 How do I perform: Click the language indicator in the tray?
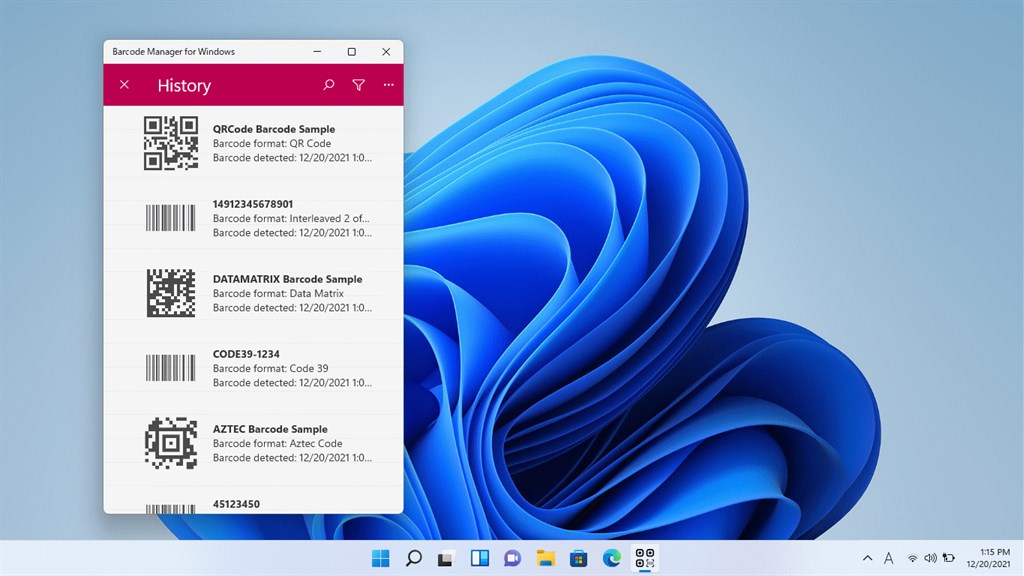(x=888, y=558)
